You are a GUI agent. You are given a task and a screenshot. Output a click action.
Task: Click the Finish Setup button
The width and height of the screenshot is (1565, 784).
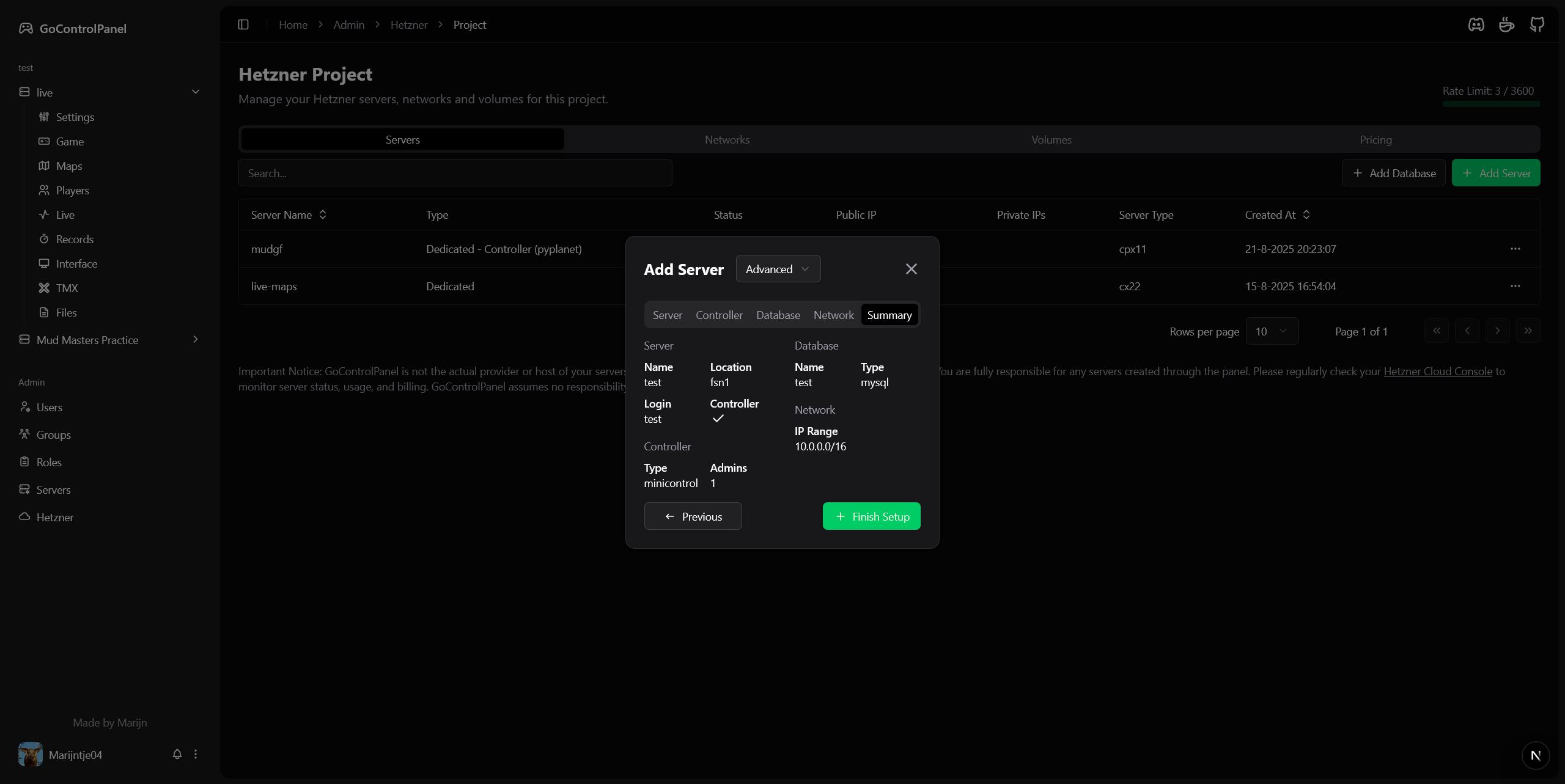[871, 516]
